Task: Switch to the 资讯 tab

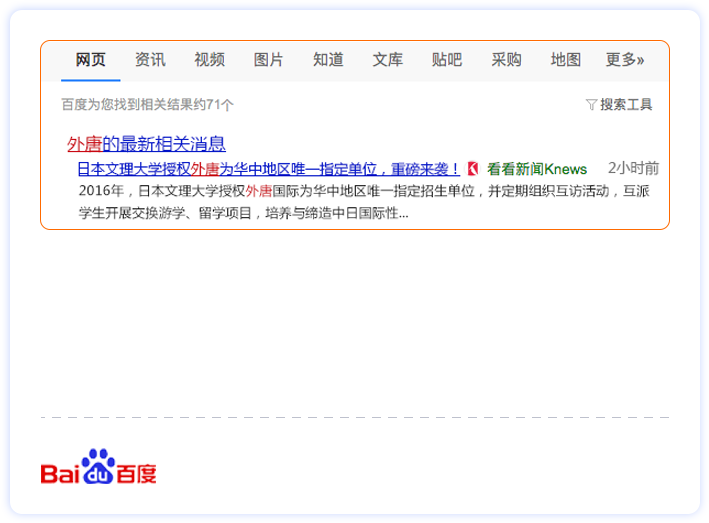Action: pos(150,60)
